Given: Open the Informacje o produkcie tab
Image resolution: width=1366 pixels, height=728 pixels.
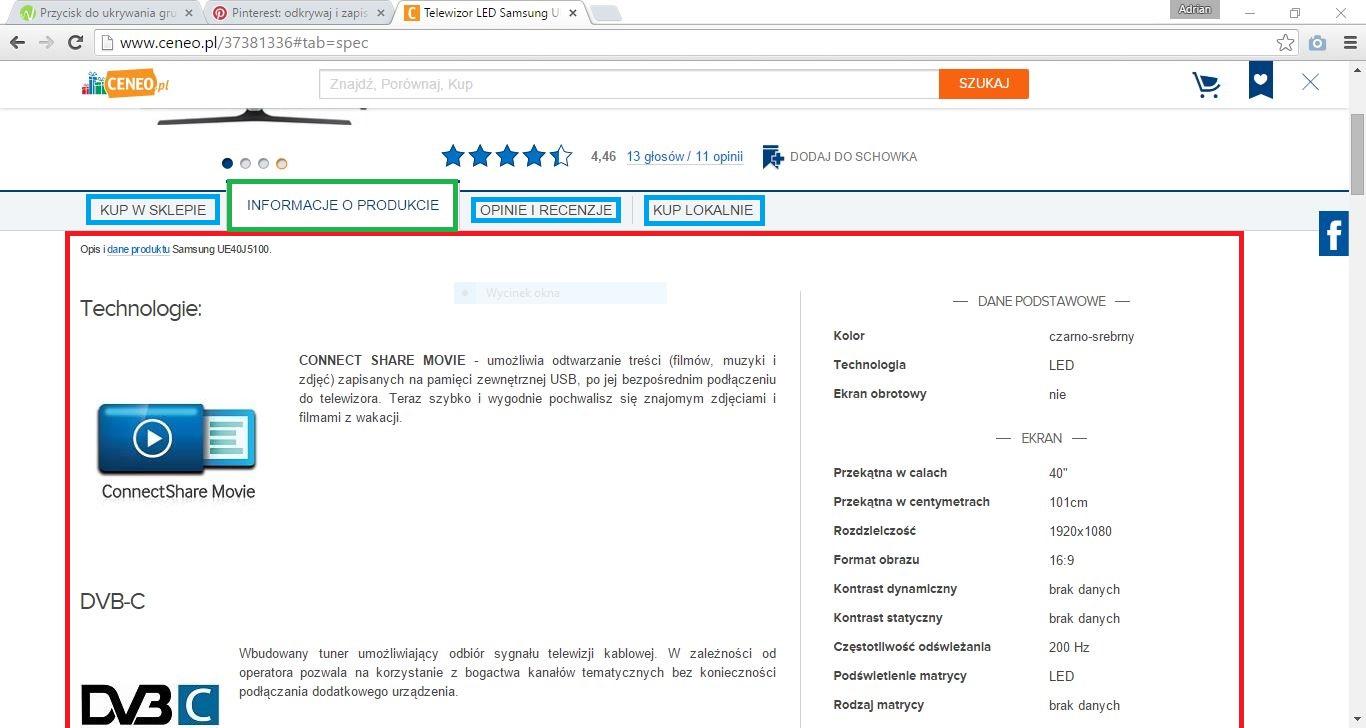Looking at the screenshot, I should (343, 205).
